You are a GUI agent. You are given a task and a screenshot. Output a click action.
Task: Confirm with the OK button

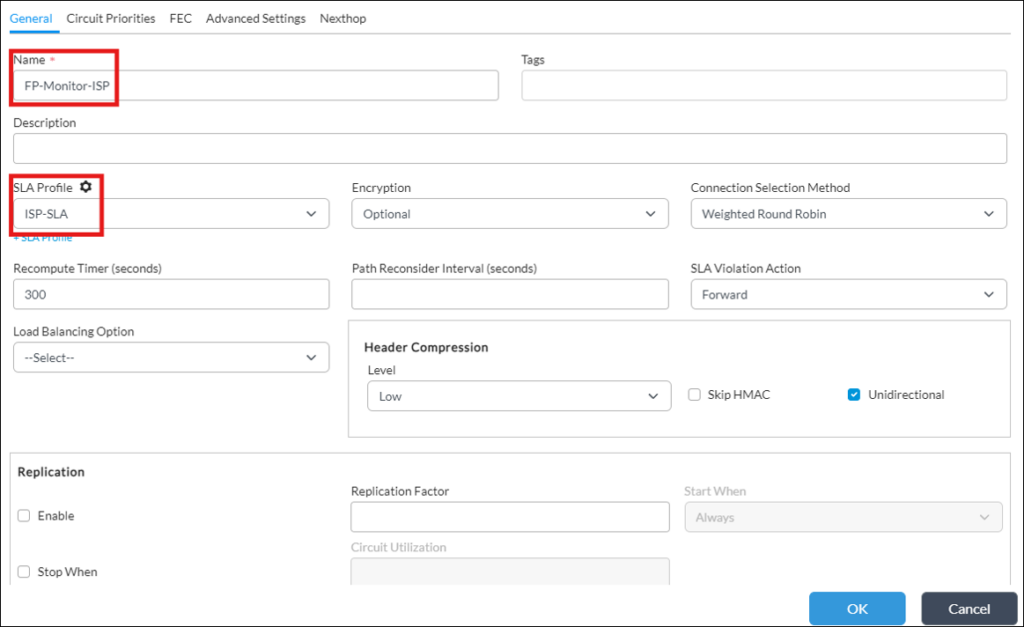point(857,609)
